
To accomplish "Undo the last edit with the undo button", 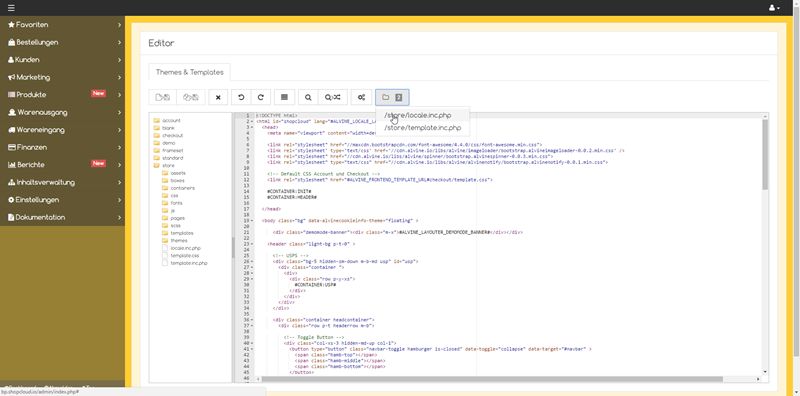I will coord(241,97).
